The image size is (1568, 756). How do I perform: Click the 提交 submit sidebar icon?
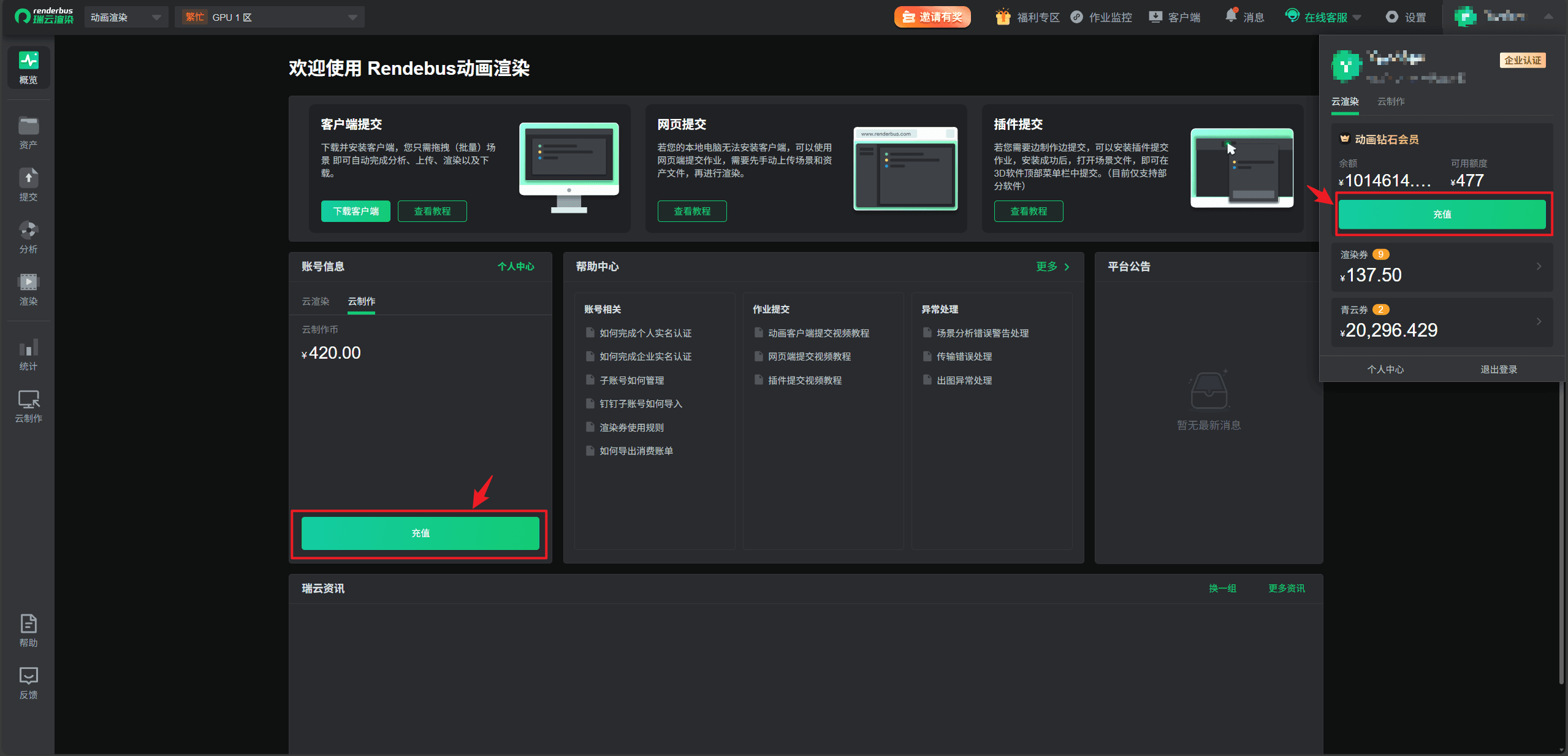point(28,179)
